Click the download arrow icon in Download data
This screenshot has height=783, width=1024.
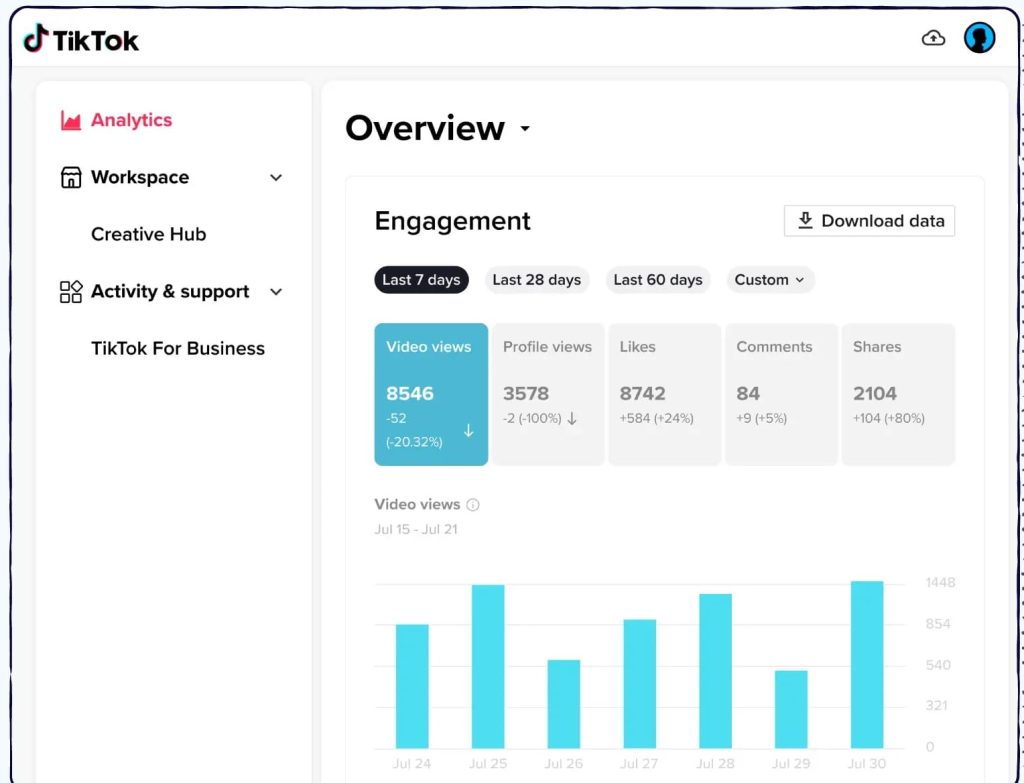805,220
